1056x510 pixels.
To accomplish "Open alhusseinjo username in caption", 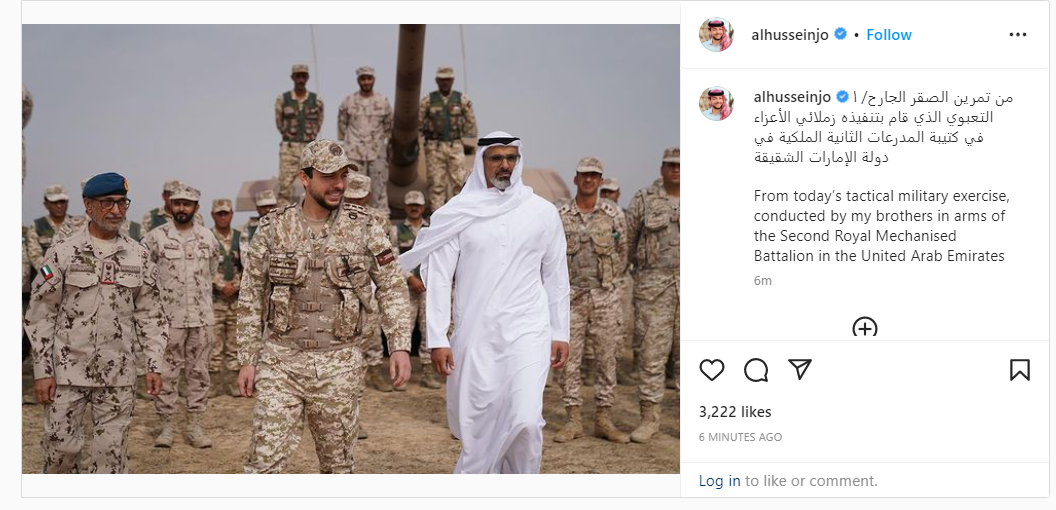I will 793,97.
